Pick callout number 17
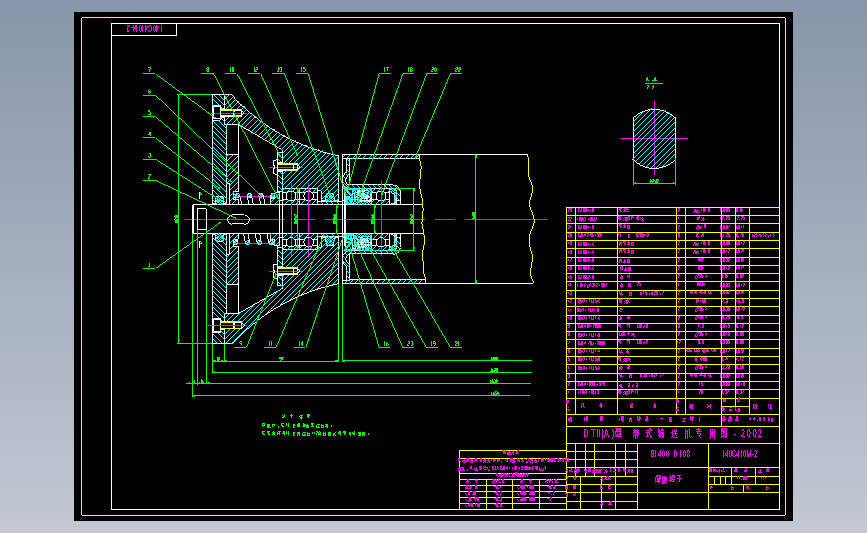 386,70
